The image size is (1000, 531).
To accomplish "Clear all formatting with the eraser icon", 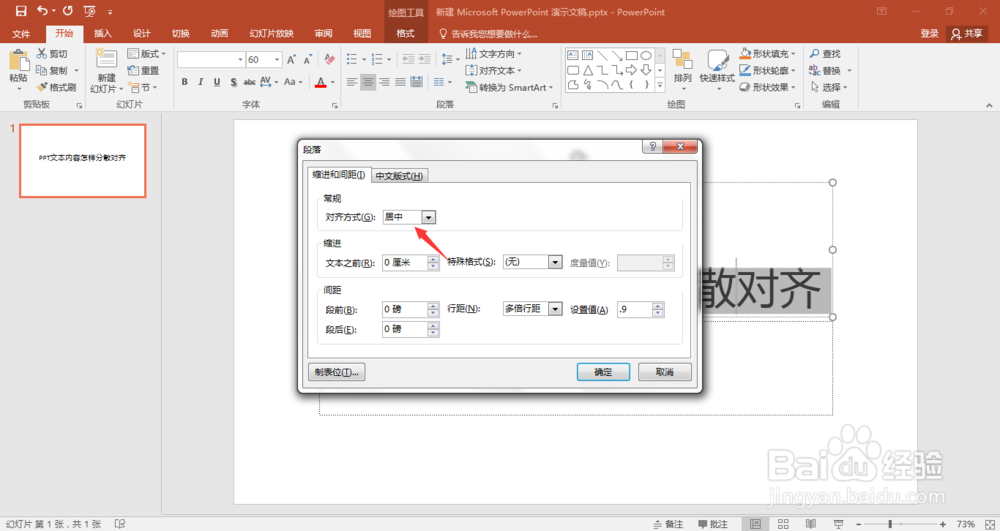I will click(x=329, y=59).
